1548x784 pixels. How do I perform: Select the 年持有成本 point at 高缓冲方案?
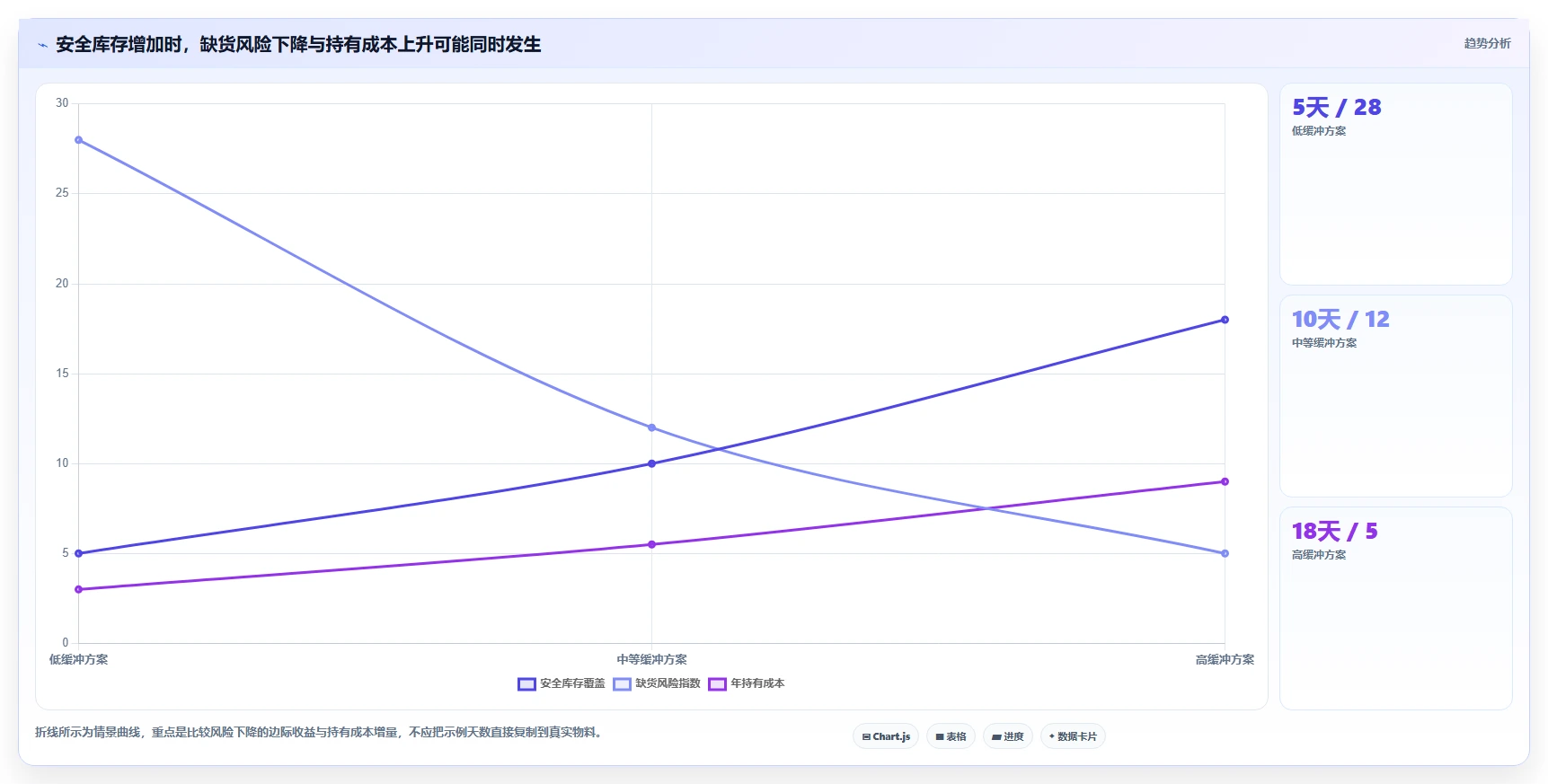coord(1225,481)
